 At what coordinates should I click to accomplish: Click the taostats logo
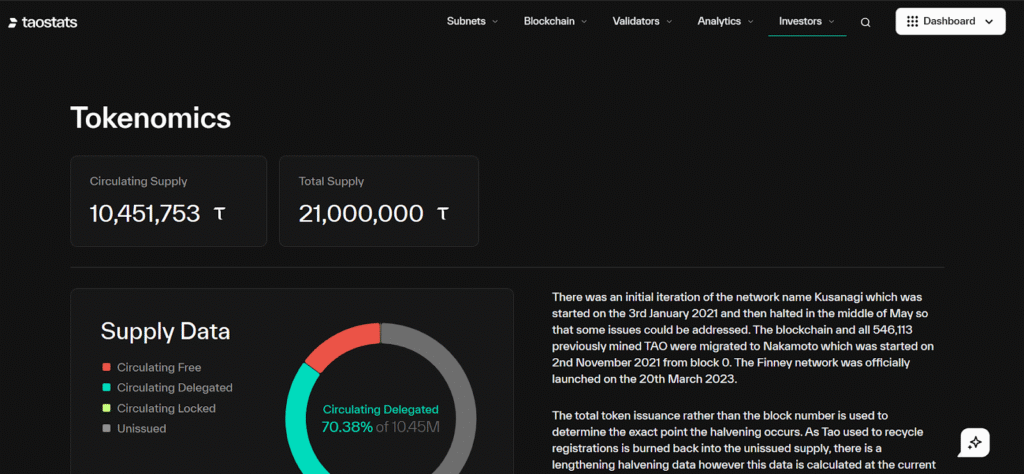click(43, 22)
